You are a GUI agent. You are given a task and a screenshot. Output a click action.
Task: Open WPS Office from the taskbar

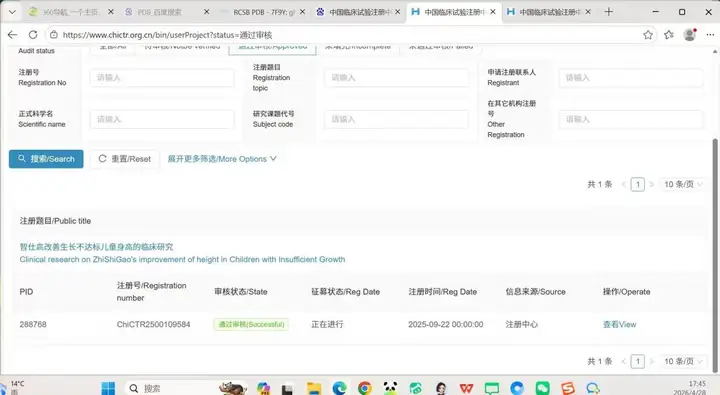(x=467, y=389)
